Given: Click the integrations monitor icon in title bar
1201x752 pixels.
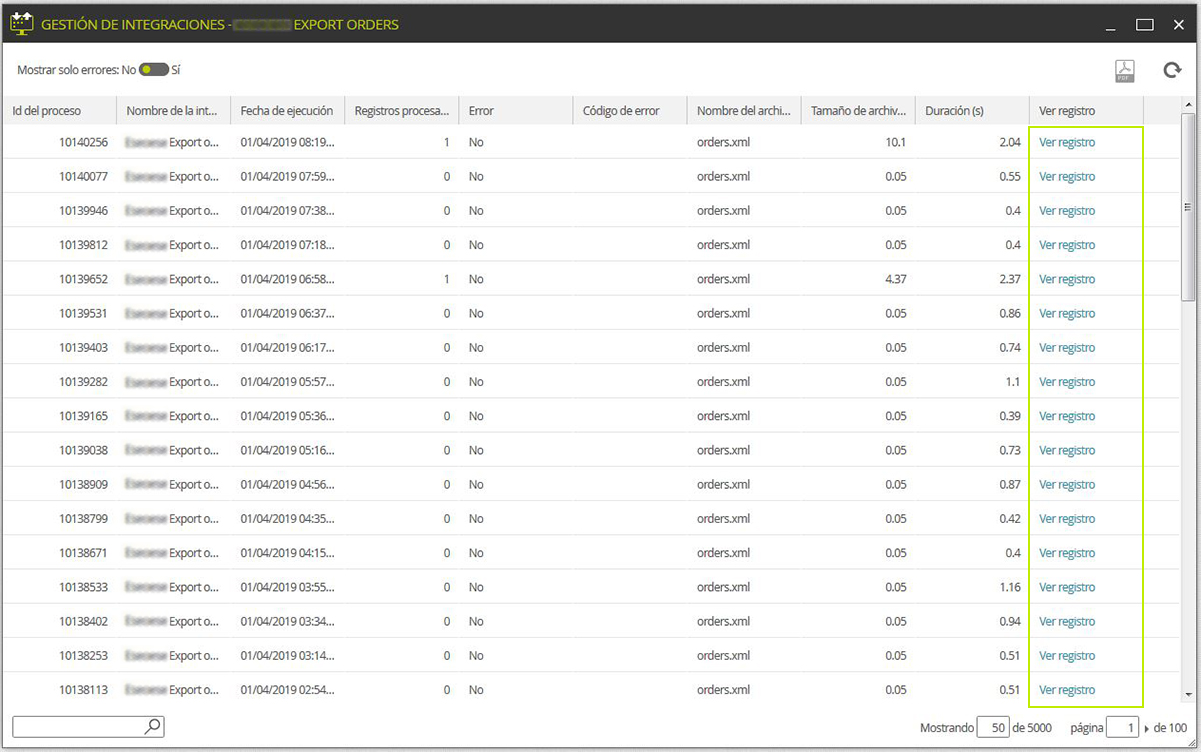Looking at the screenshot, I should [21, 22].
